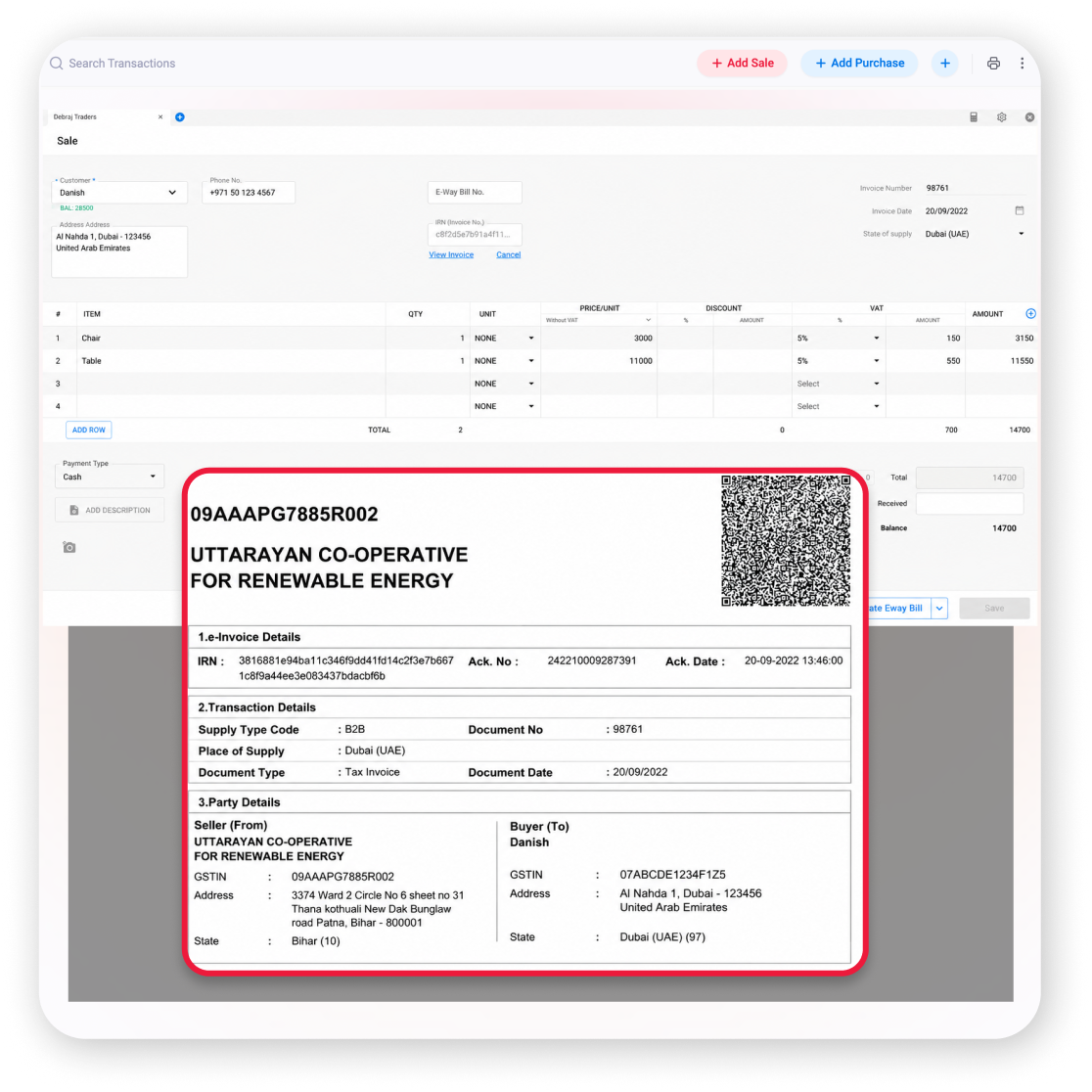
Task: Click the Generate Eway Bill button
Action: tap(898, 608)
